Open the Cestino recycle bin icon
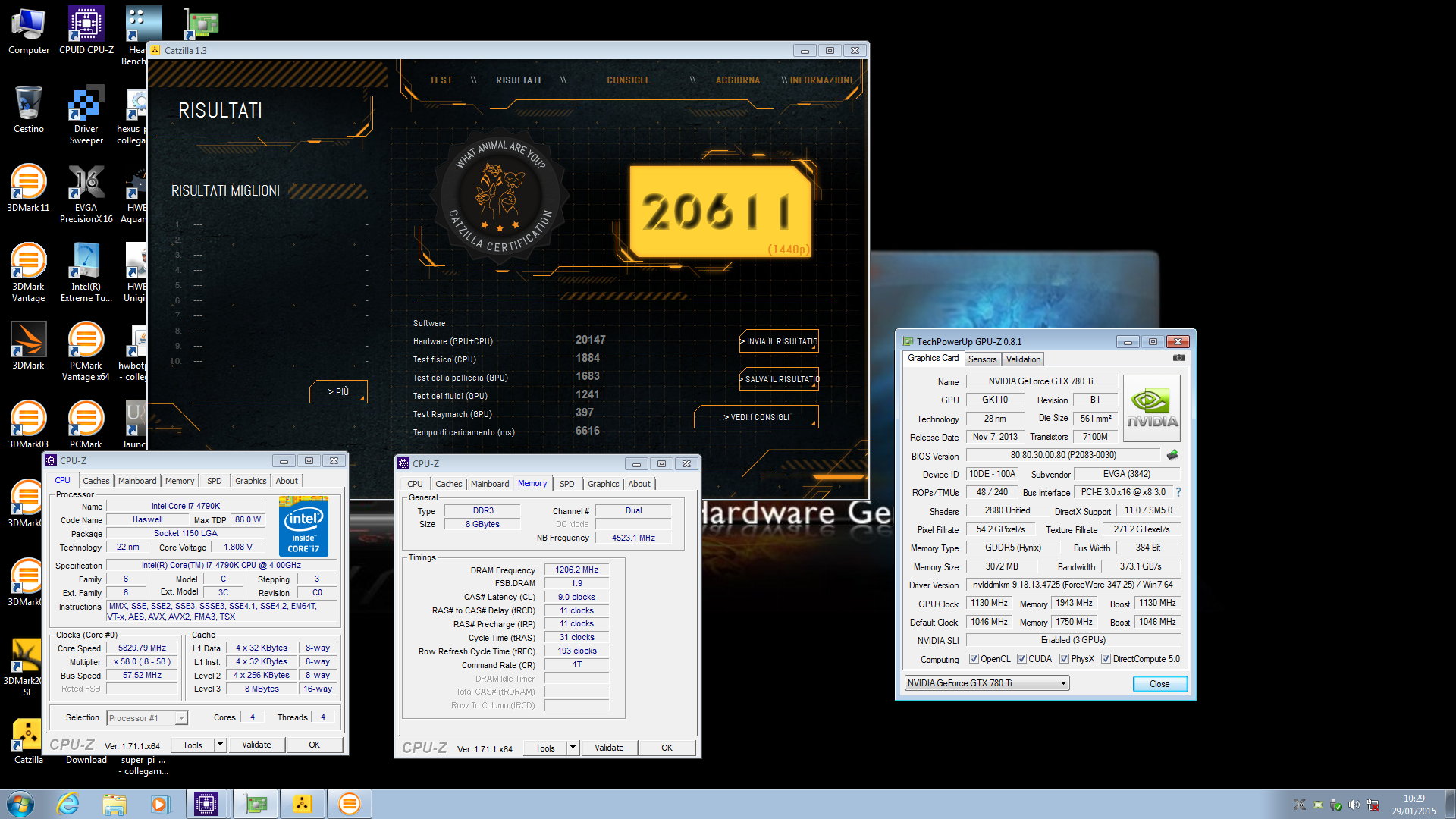The width and height of the screenshot is (1456, 819). 29,110
